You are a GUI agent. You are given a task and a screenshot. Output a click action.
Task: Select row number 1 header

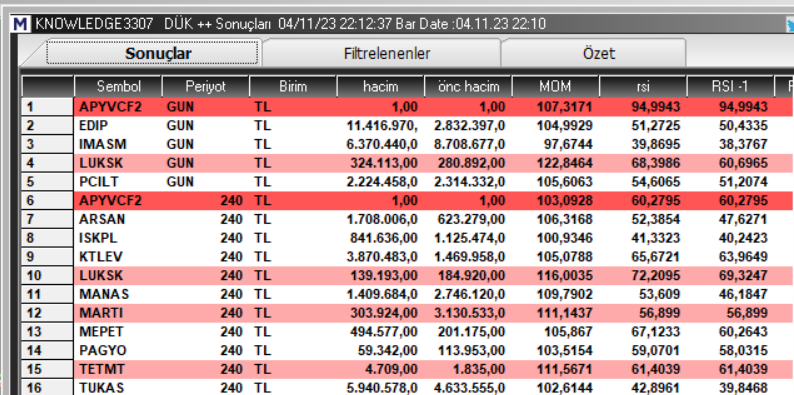click(48, 107)
